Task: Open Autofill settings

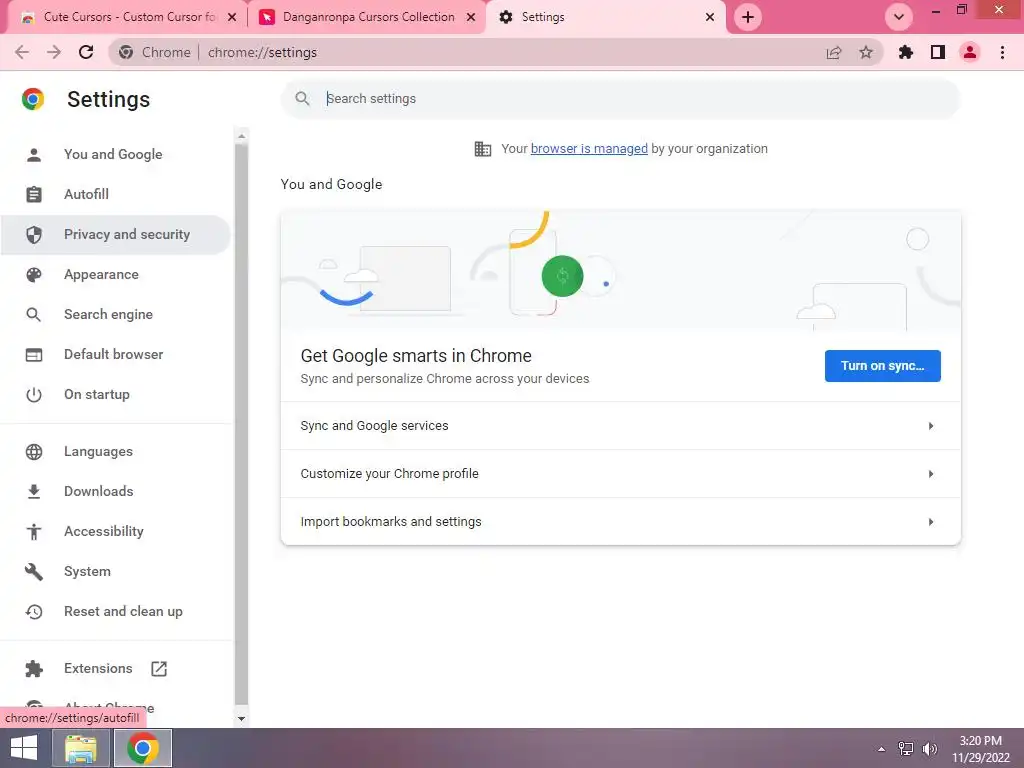Action: (x=86, y=194)
